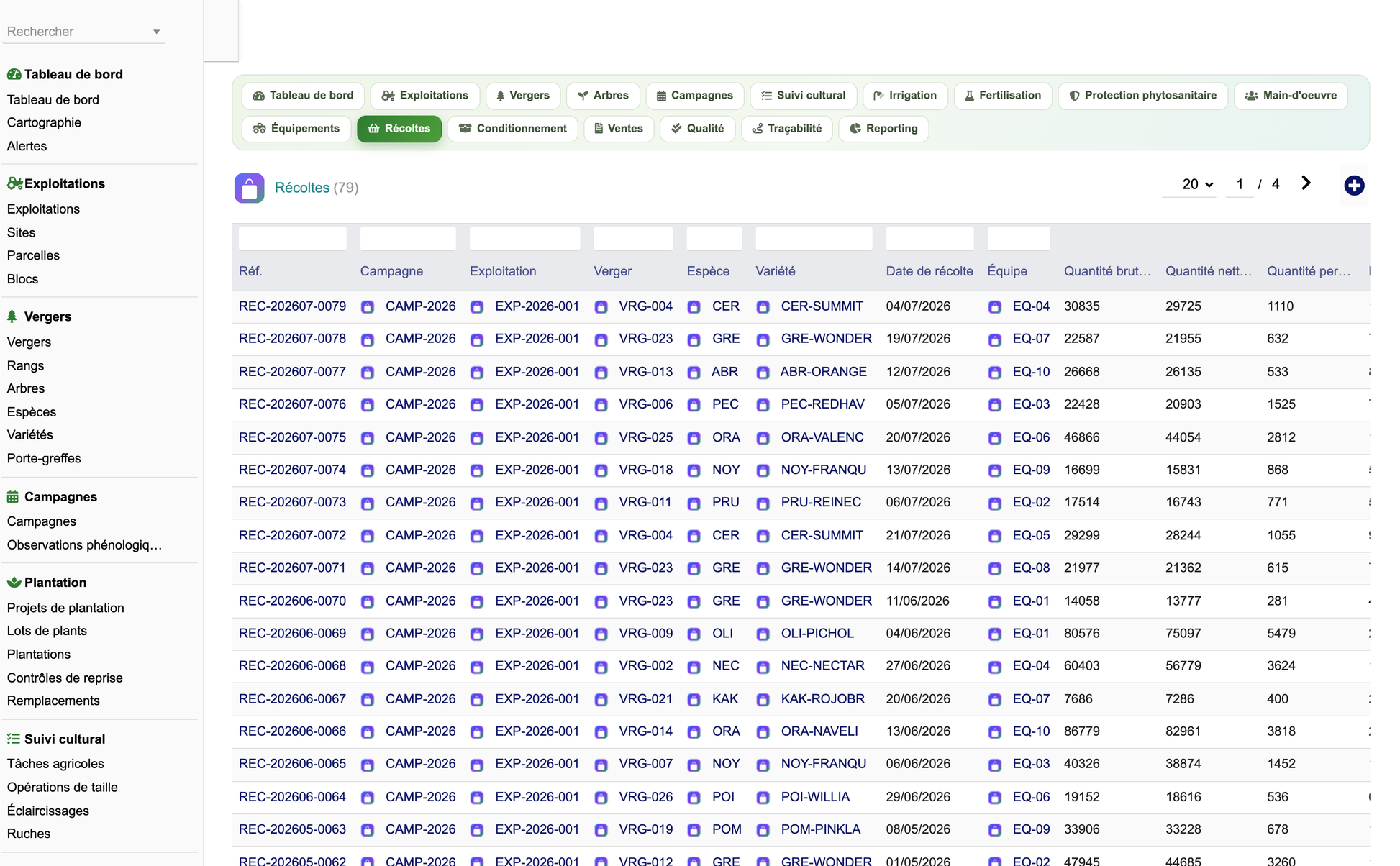This screenshot has height=866, width=1400.
Task: Click the Suivi cultural checklist sidebar icon
Action: [14, 739]
